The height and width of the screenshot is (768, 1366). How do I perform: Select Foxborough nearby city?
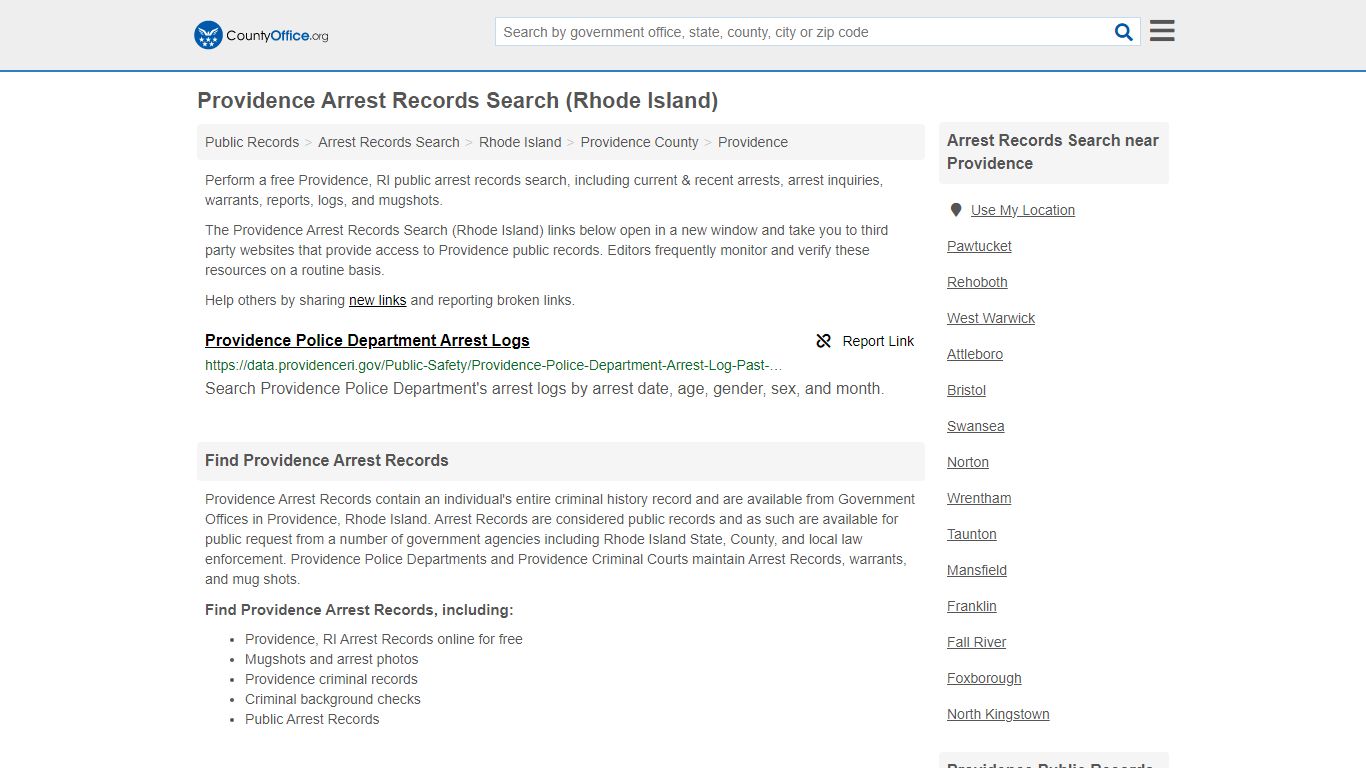(x=984, y=678)
